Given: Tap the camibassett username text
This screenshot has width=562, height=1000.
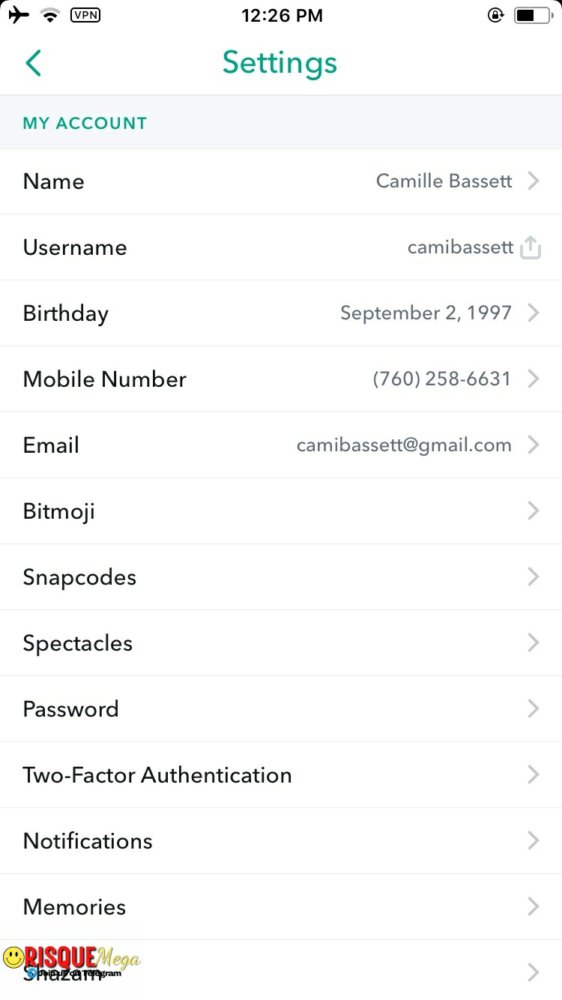Looking at the screenshot, I should pos(460,247).
